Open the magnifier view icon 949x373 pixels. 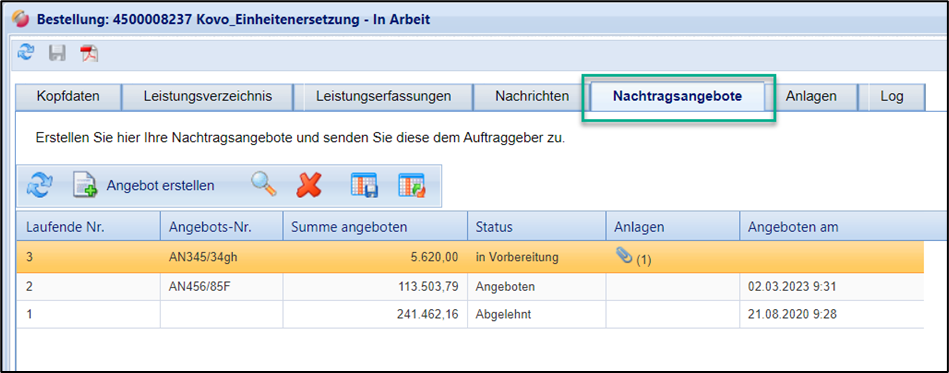[264, 185]
